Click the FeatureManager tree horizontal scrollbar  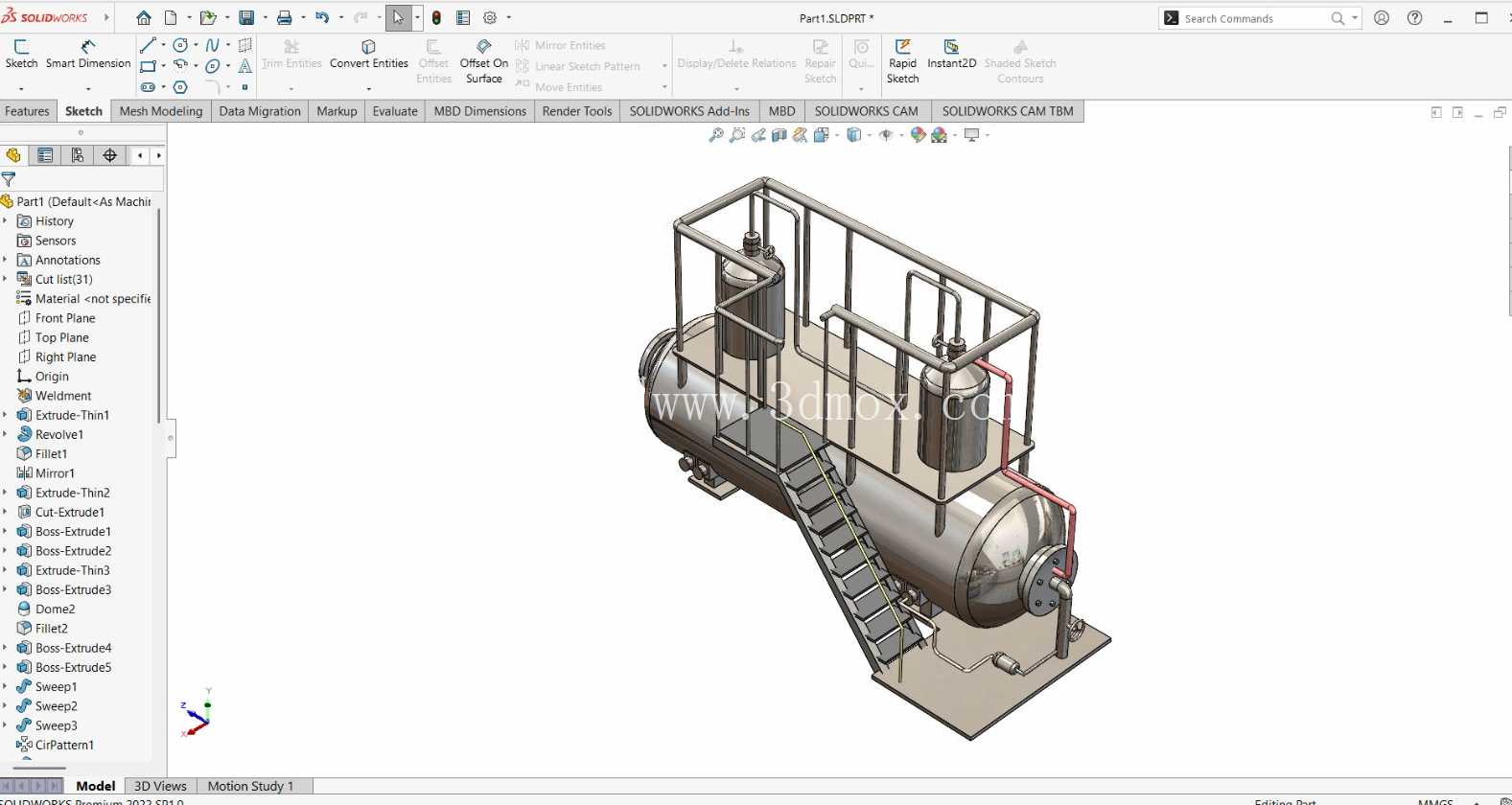pyautogui.click(x=38, y=768)
